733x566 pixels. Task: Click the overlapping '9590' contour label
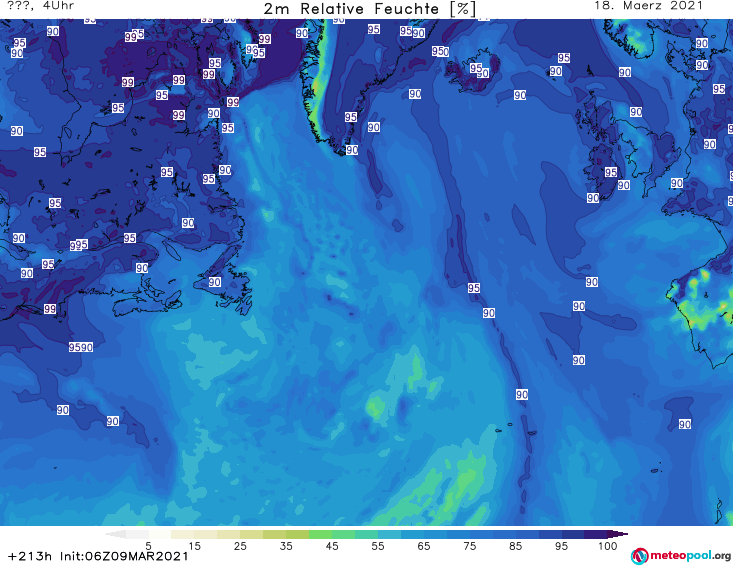click(x=81, y=347)
